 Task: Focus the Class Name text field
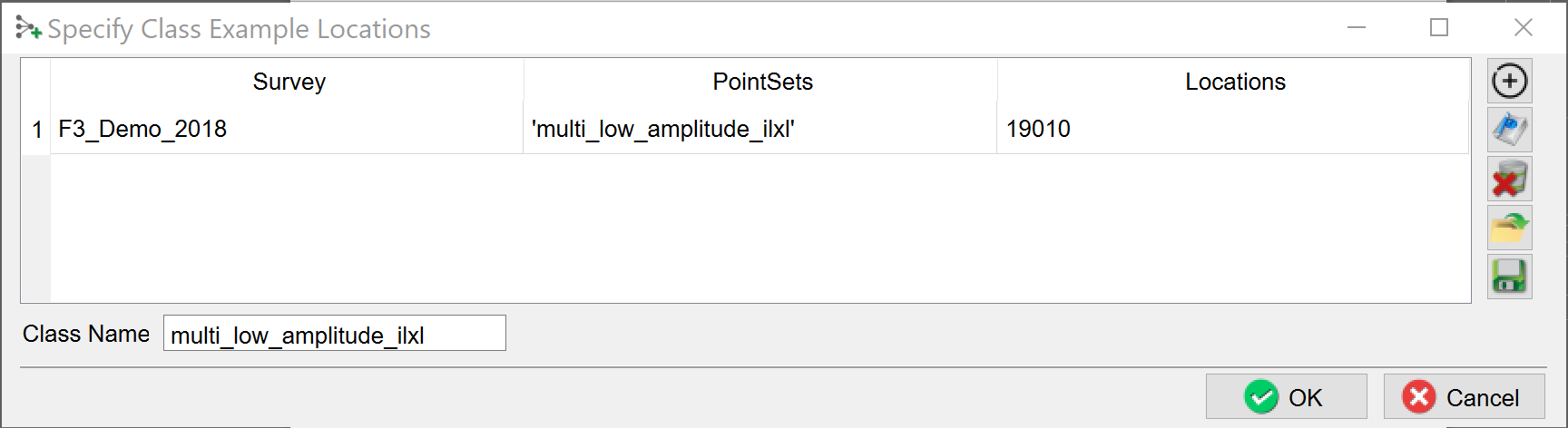coord(334,334)
